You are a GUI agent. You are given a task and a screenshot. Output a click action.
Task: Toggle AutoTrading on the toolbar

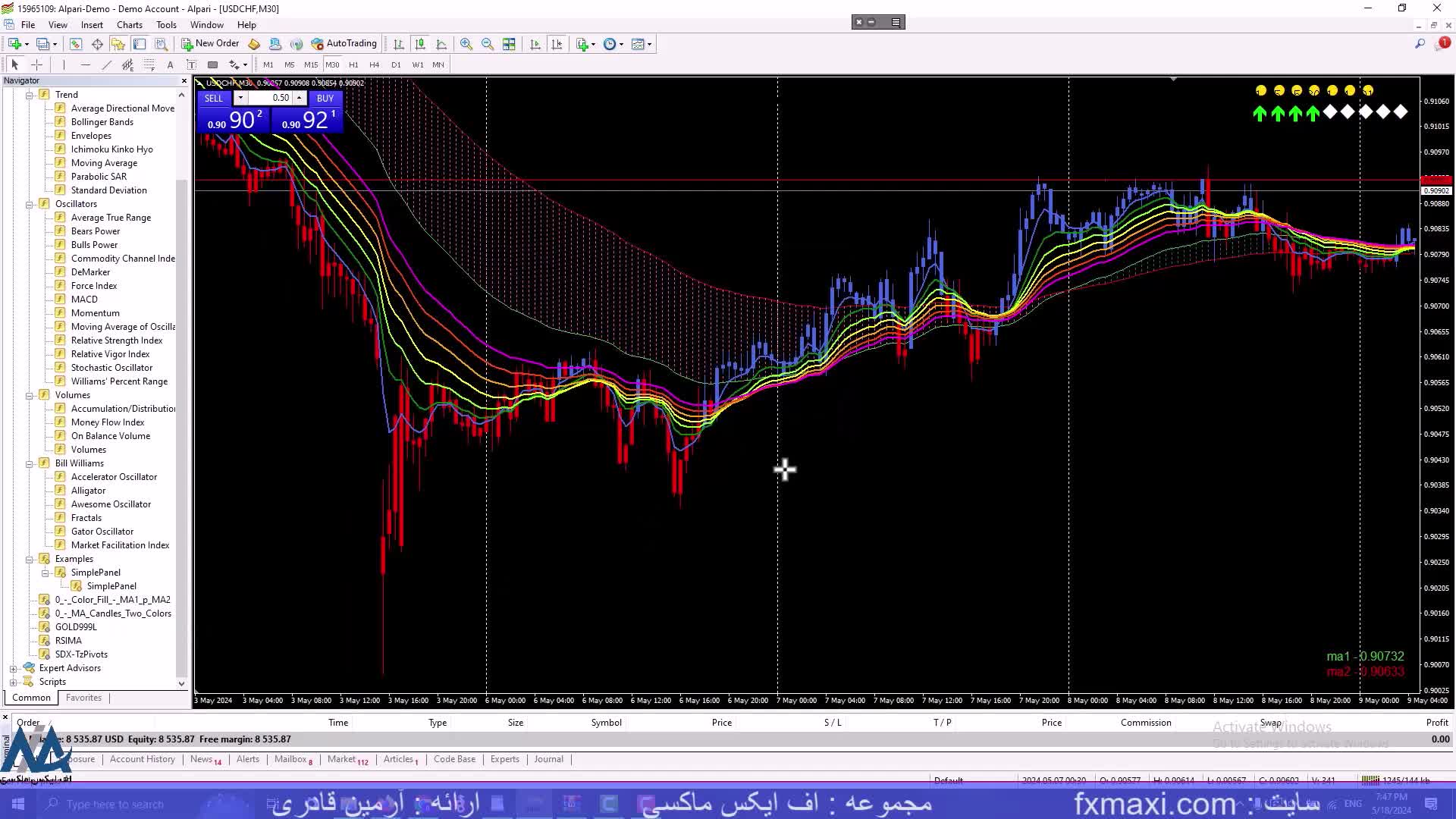point(344,44)
